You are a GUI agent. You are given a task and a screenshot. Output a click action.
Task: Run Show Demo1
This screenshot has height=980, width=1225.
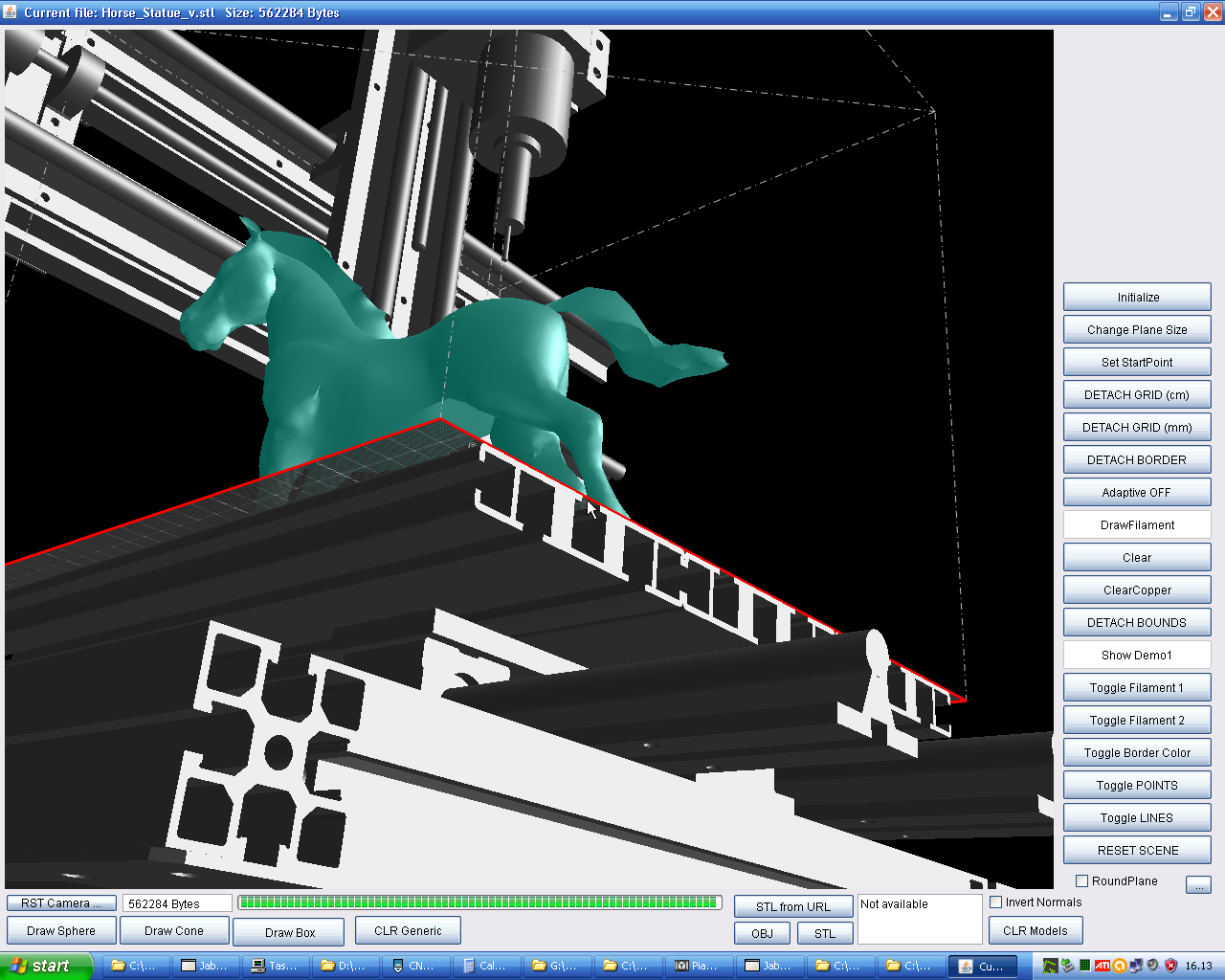click(1137, 656)
